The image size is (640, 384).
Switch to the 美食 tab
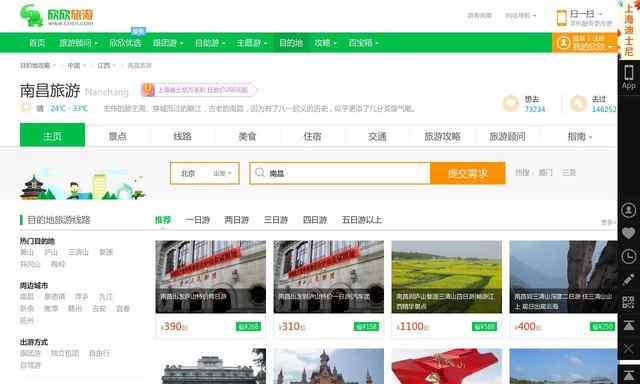point(247,136)
